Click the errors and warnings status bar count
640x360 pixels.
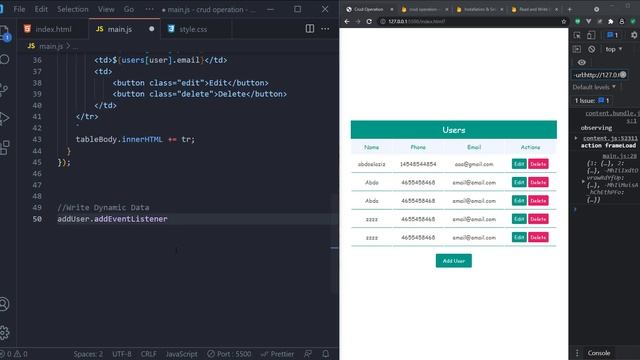(13, 354)
